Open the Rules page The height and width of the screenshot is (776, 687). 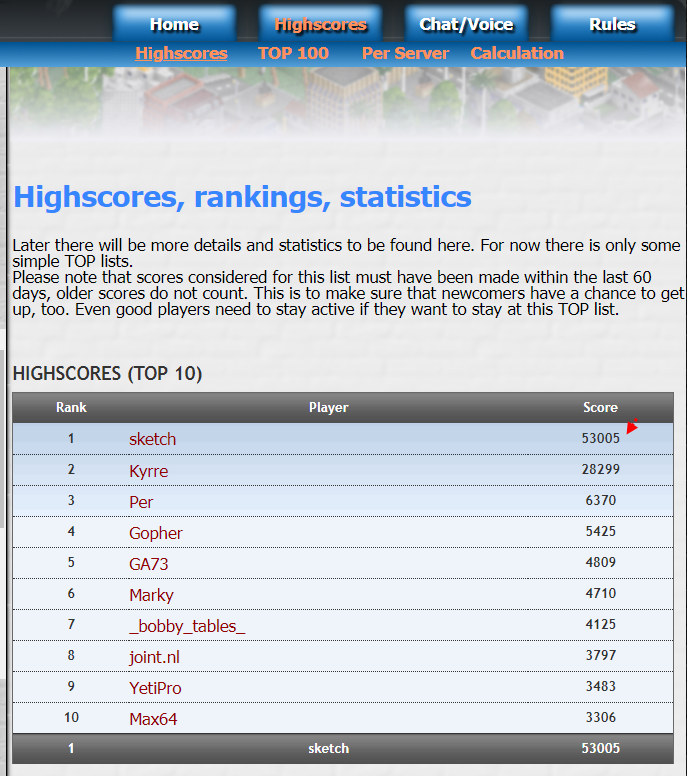(x=612, y=24)
